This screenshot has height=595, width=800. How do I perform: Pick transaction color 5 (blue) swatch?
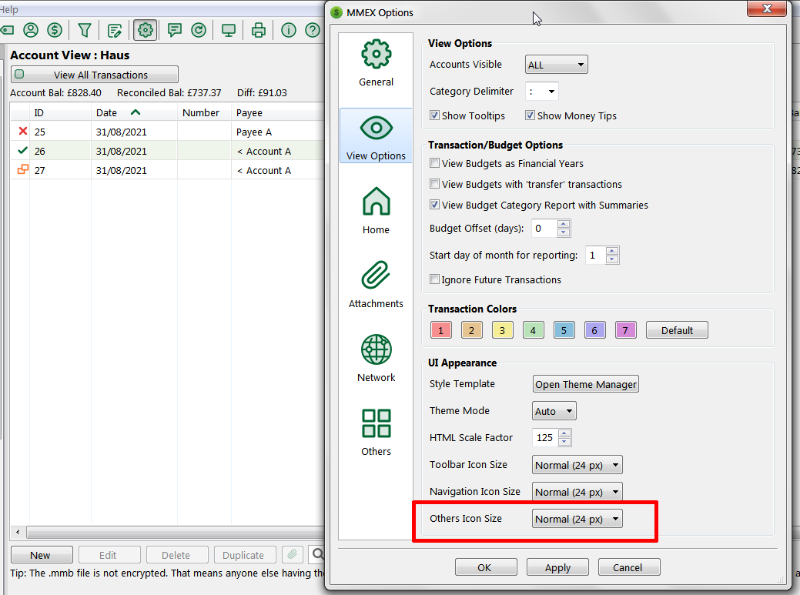click(564, 330)
